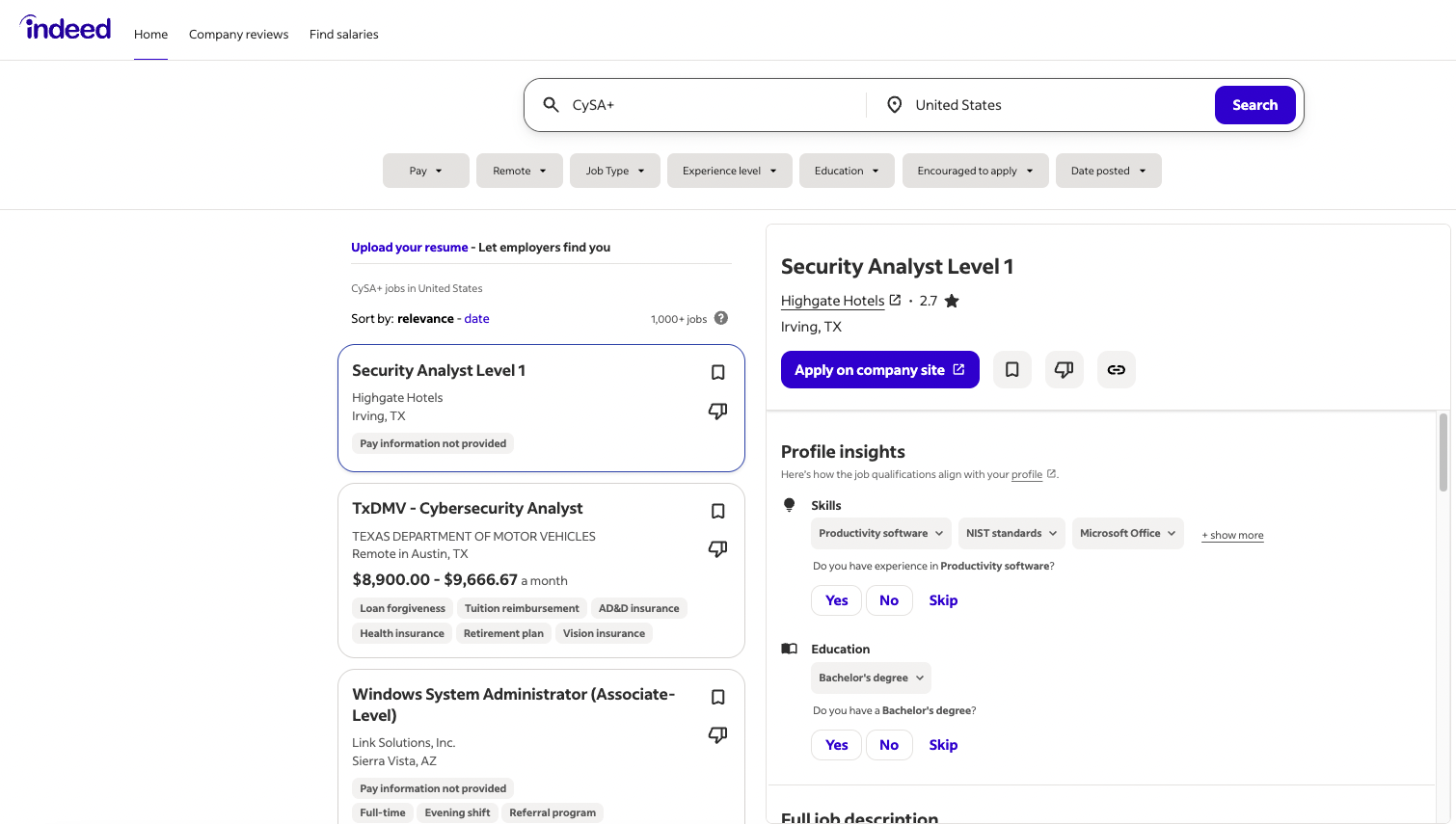Sort results by date
This screenshot has height=824, width=1456.
click(476, 319)
